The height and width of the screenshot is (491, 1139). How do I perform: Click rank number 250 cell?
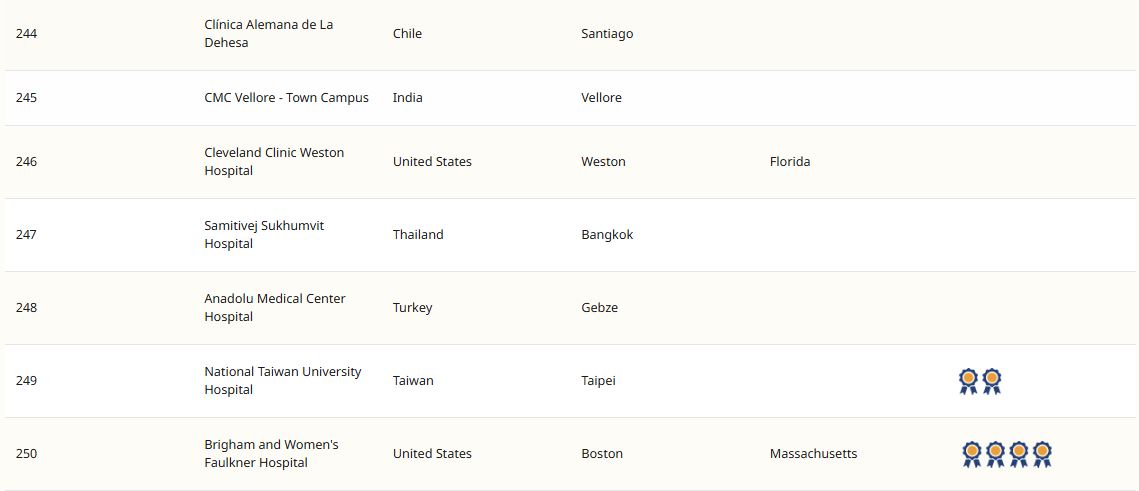27,454
